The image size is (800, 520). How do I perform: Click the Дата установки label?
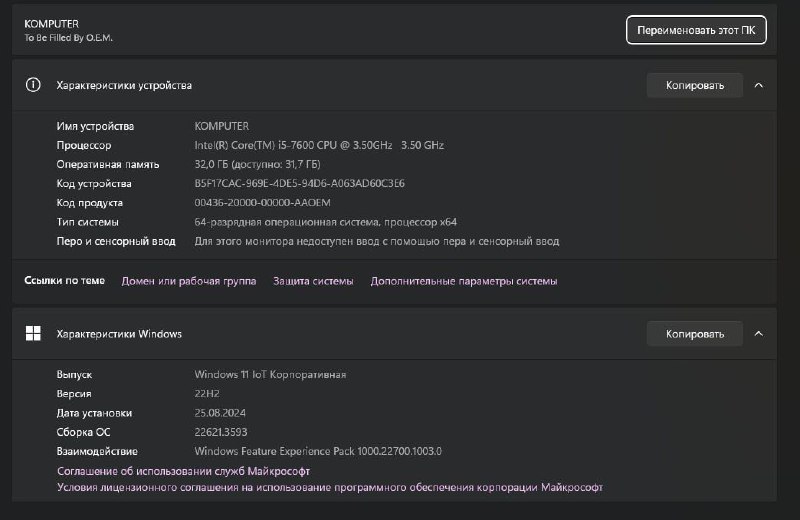pyautogui.click(x=94, y=413)
